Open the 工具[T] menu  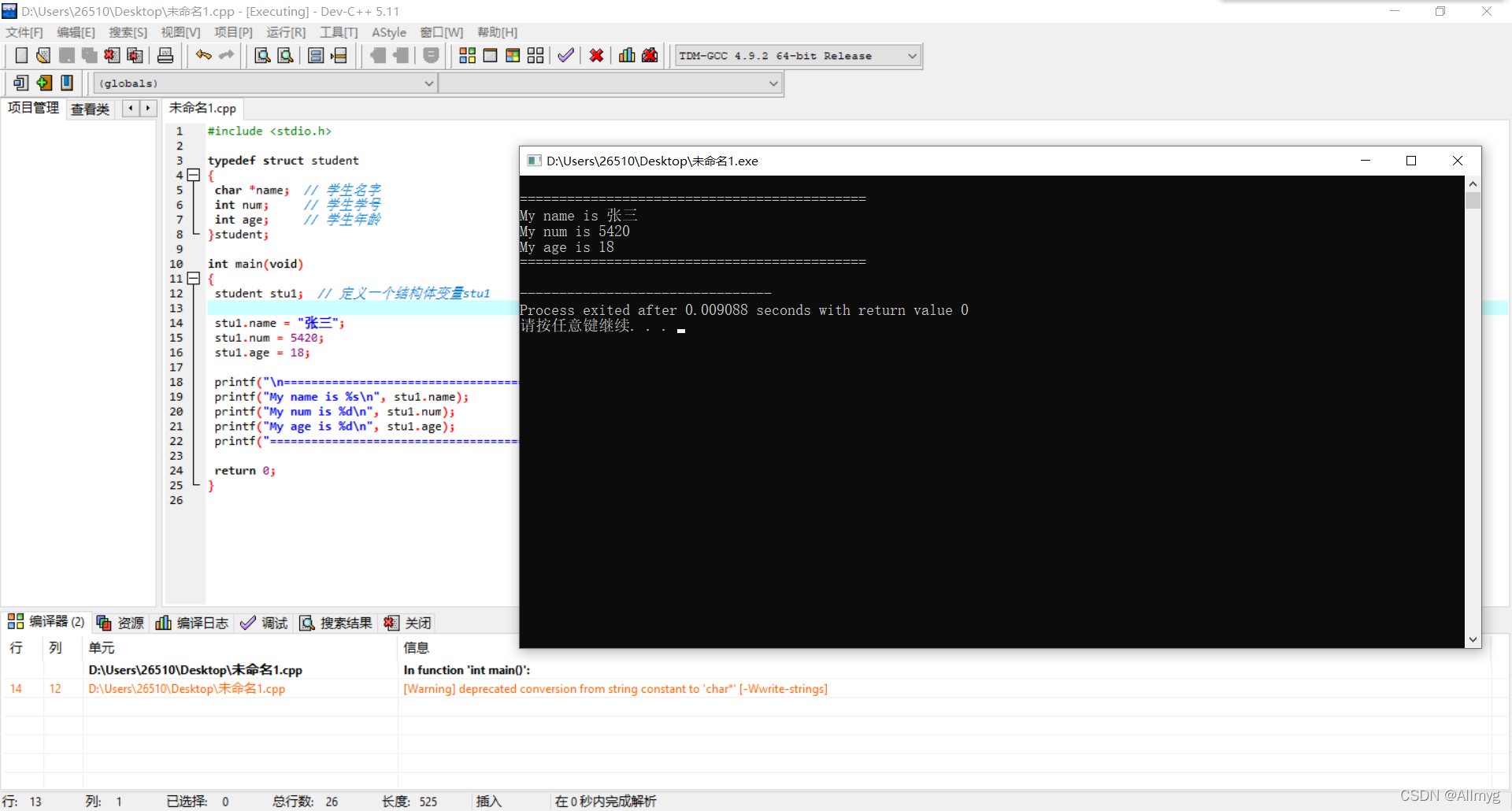[339, 32]
